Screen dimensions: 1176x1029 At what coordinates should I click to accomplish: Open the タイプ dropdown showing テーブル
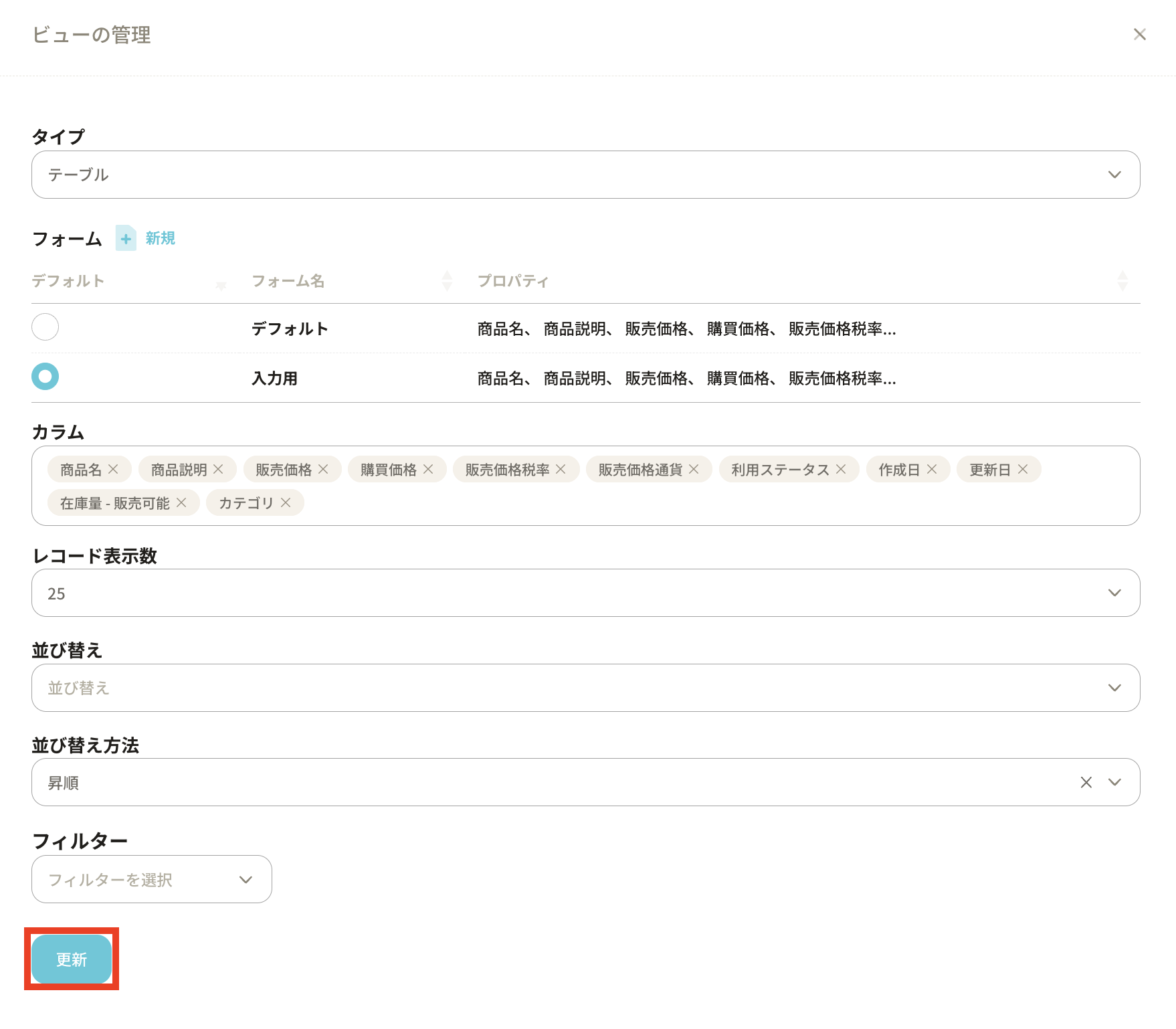585,175
